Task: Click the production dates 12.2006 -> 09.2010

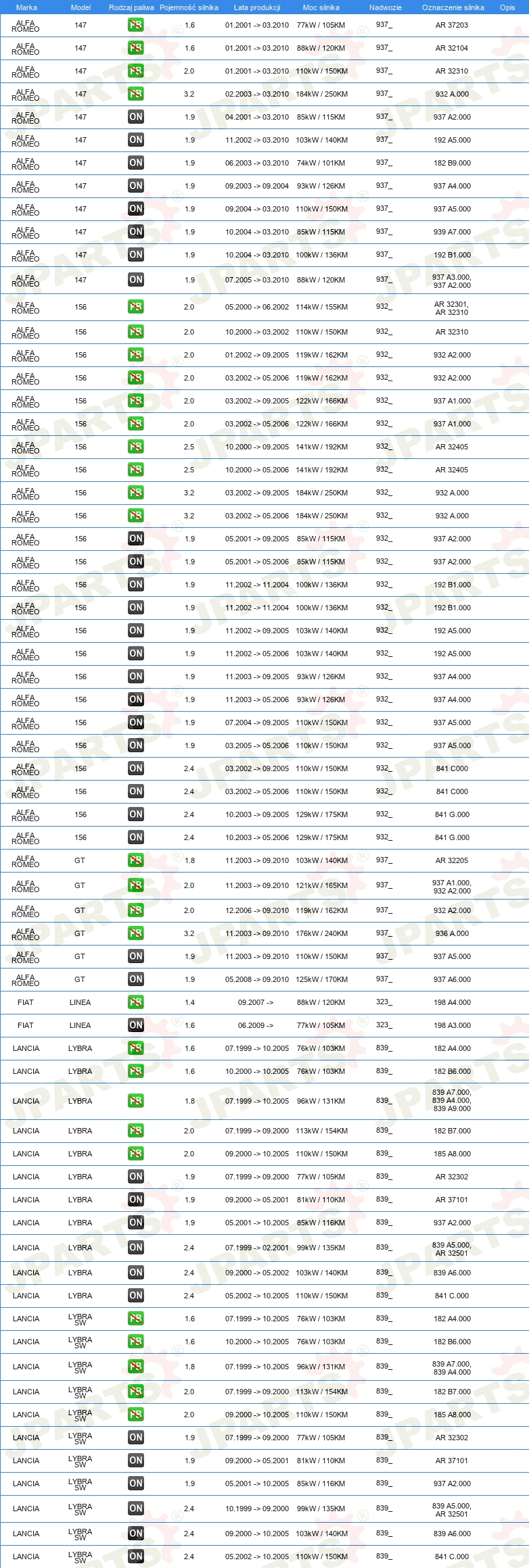Action: coord(257,910)
